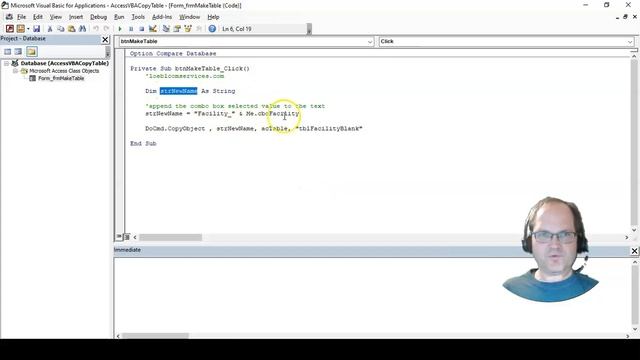Click View Object icon in Project panel
640x360 pixels.
(x=18, y=51)
